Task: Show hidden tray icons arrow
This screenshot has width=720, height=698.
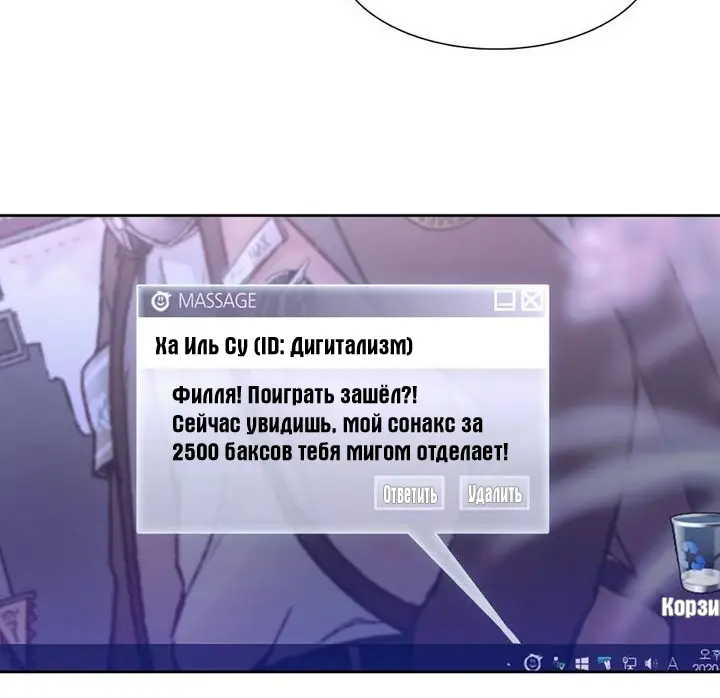Action: pyautogui.click(x=508, y=664)
